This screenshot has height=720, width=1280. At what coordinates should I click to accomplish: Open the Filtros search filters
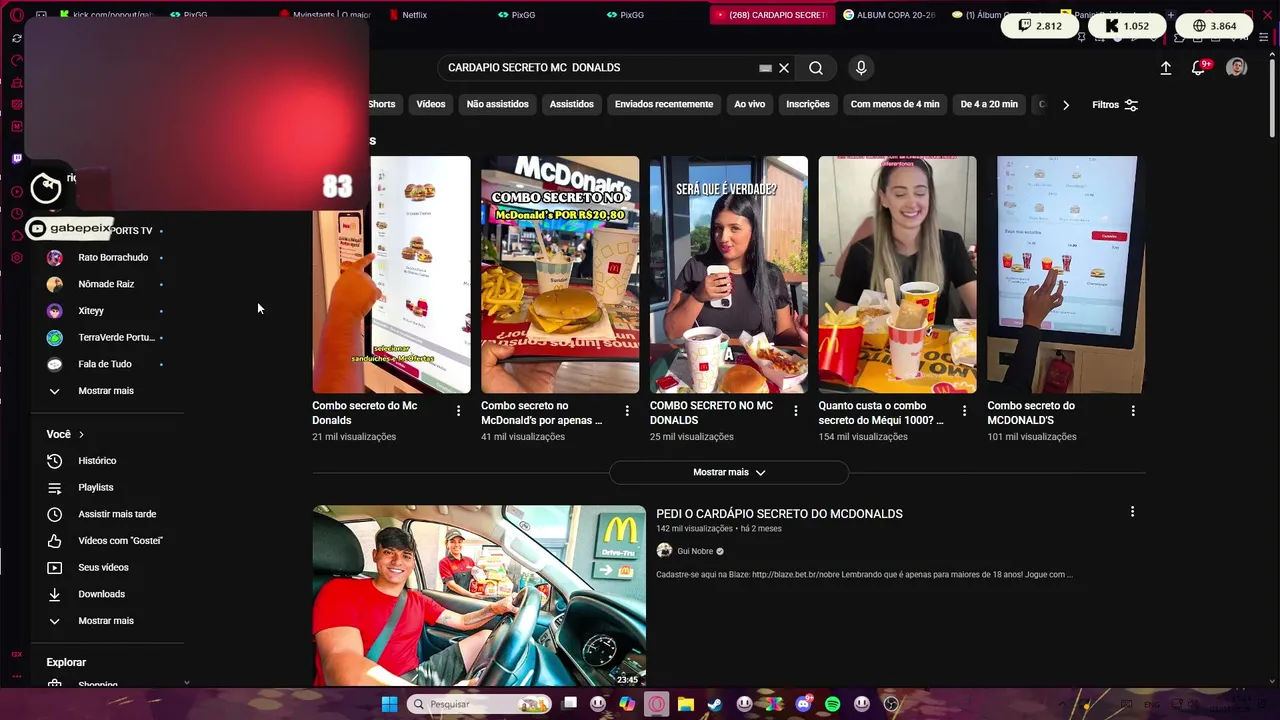(1115, 105)
